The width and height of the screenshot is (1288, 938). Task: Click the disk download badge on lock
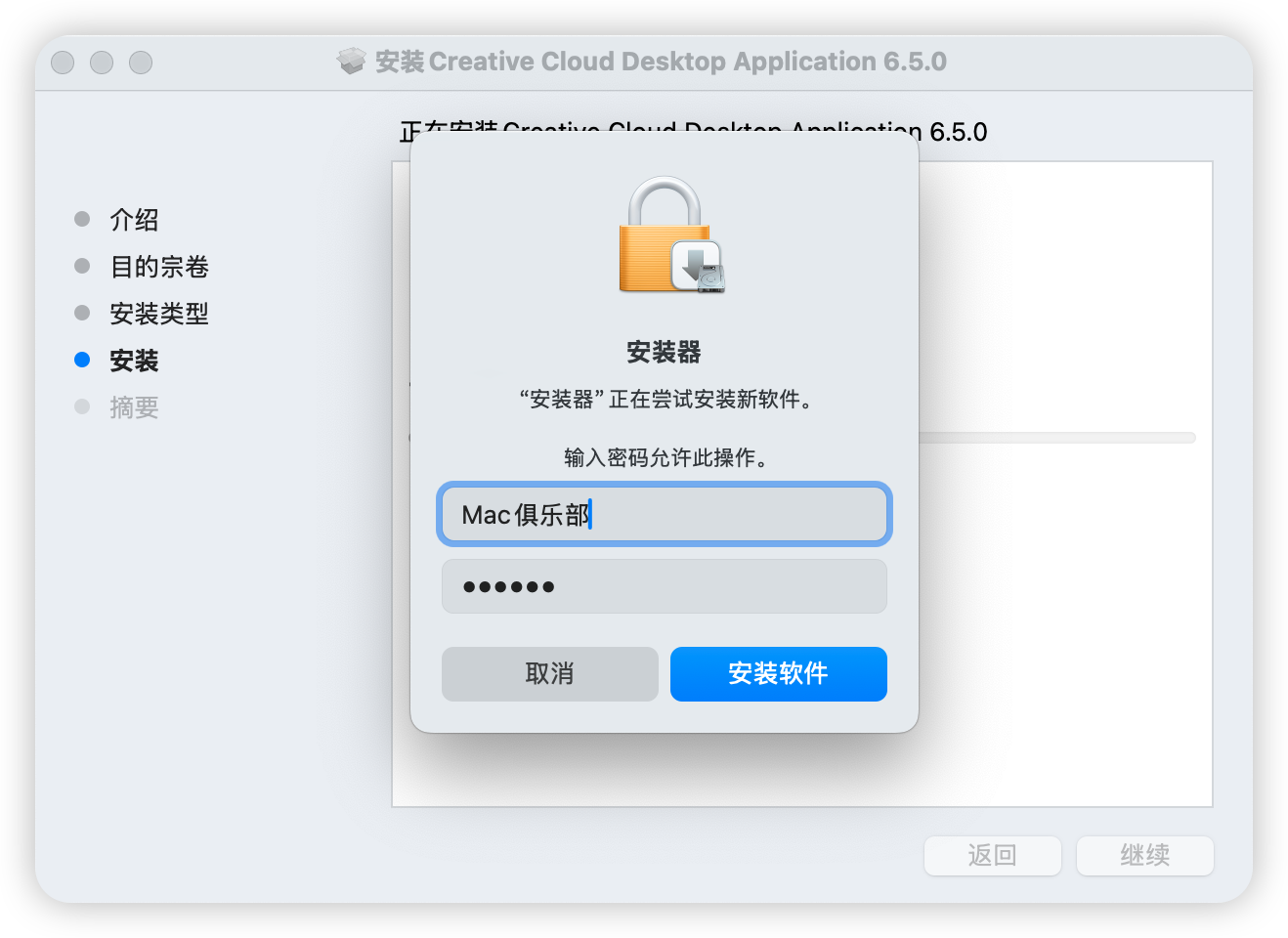(x=698, y=267)
